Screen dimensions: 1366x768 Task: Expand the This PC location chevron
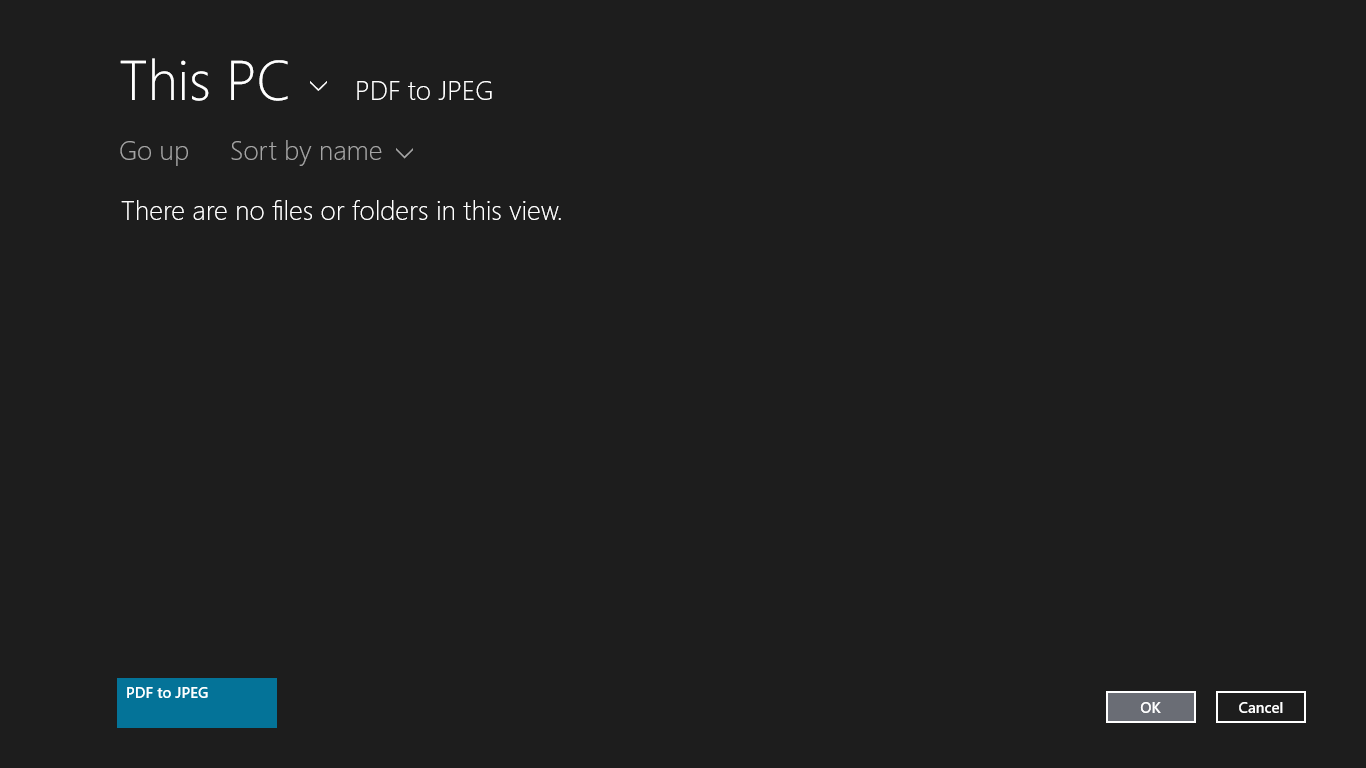point(318,87)
